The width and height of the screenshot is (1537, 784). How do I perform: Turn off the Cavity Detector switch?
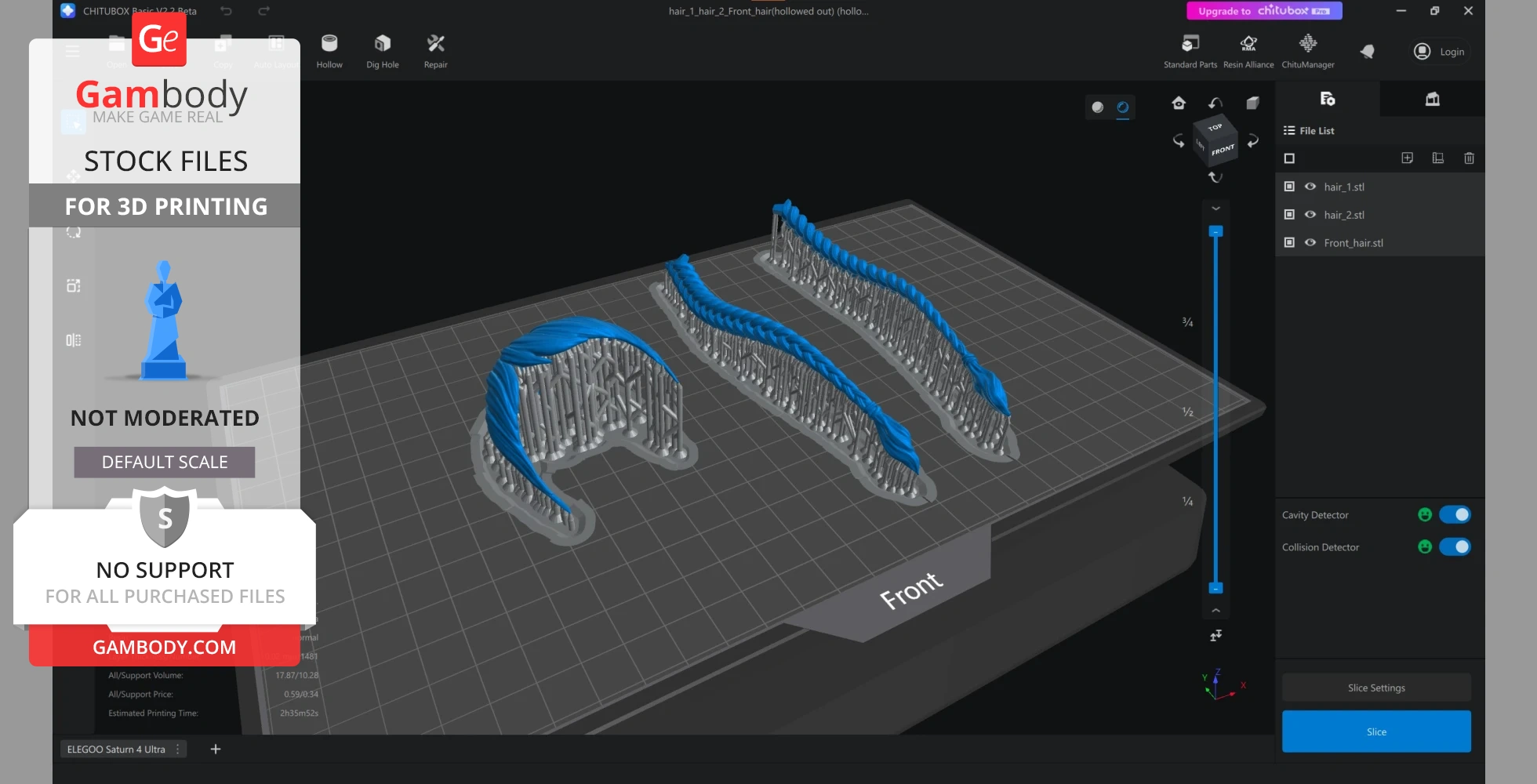[x=1455, y=515]
